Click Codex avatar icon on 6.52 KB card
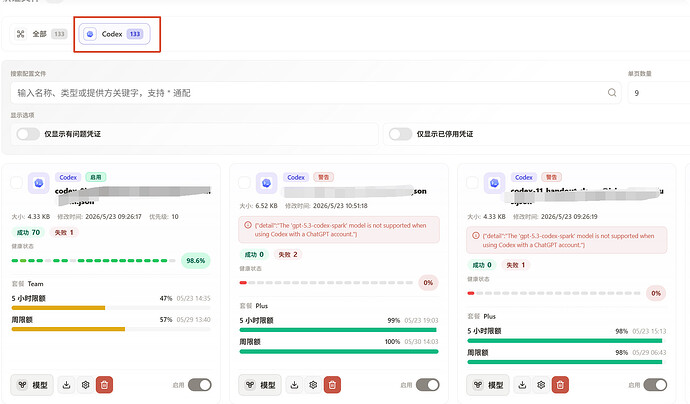The height and width of the screenshot is (404, 690). click(267, 183)
